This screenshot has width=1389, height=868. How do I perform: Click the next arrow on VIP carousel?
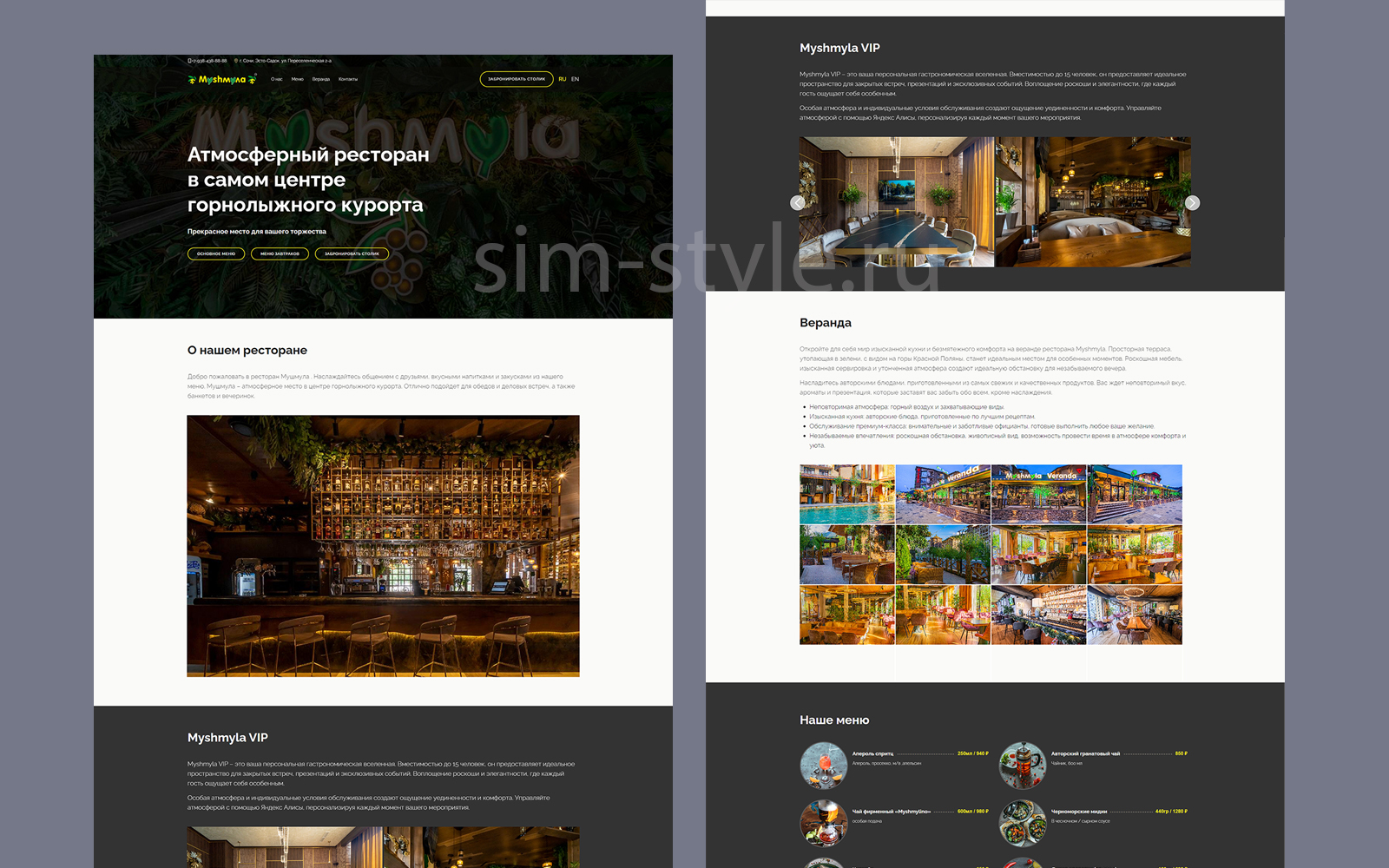click(1192, 202)
